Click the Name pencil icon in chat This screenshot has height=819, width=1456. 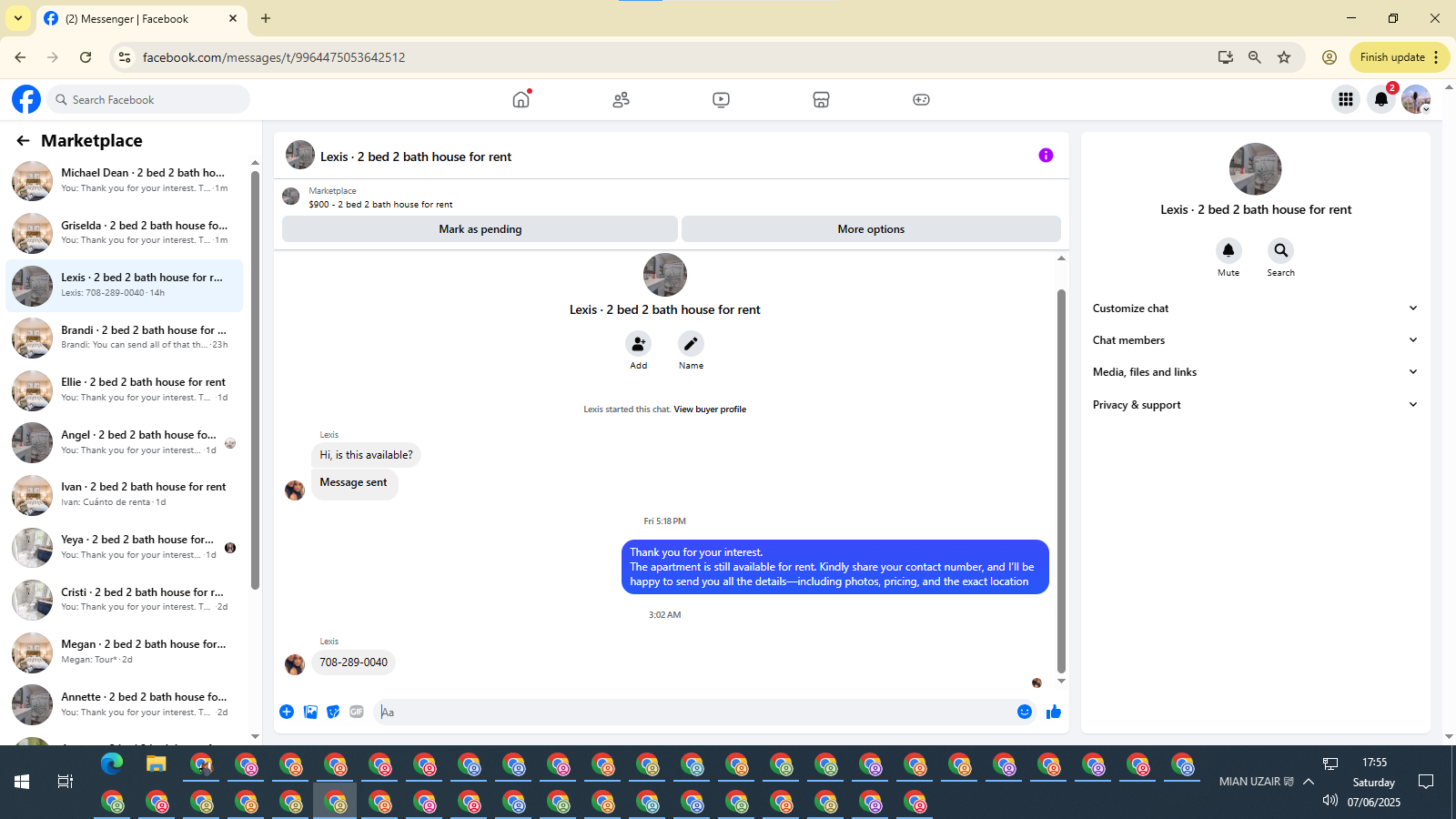pos(691,344)
